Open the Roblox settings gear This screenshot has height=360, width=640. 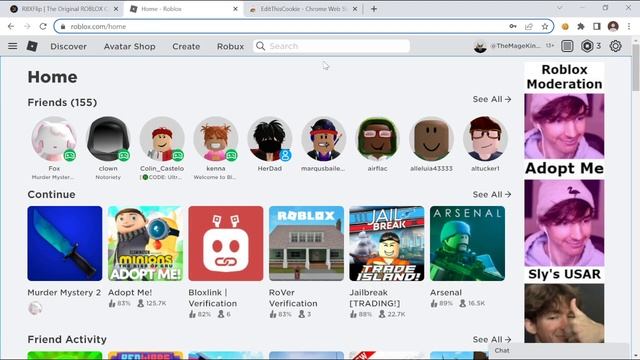coord(616,46)
